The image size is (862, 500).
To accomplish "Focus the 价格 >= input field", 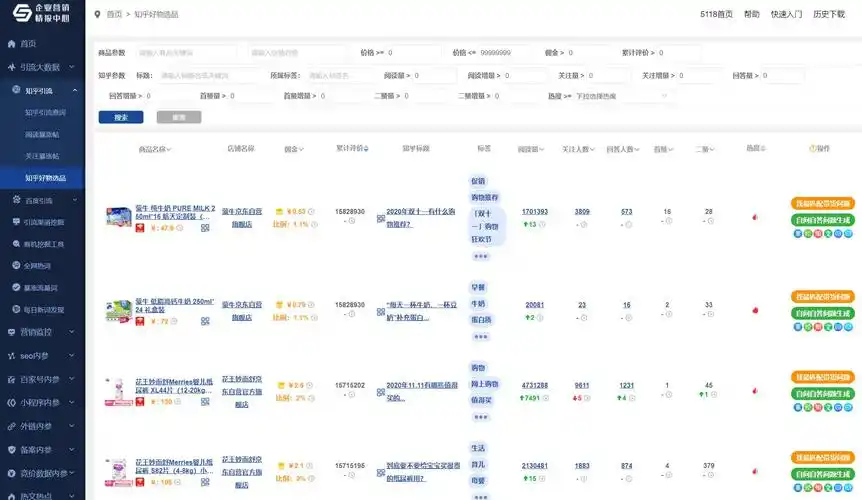I will [x=413, y=53].
